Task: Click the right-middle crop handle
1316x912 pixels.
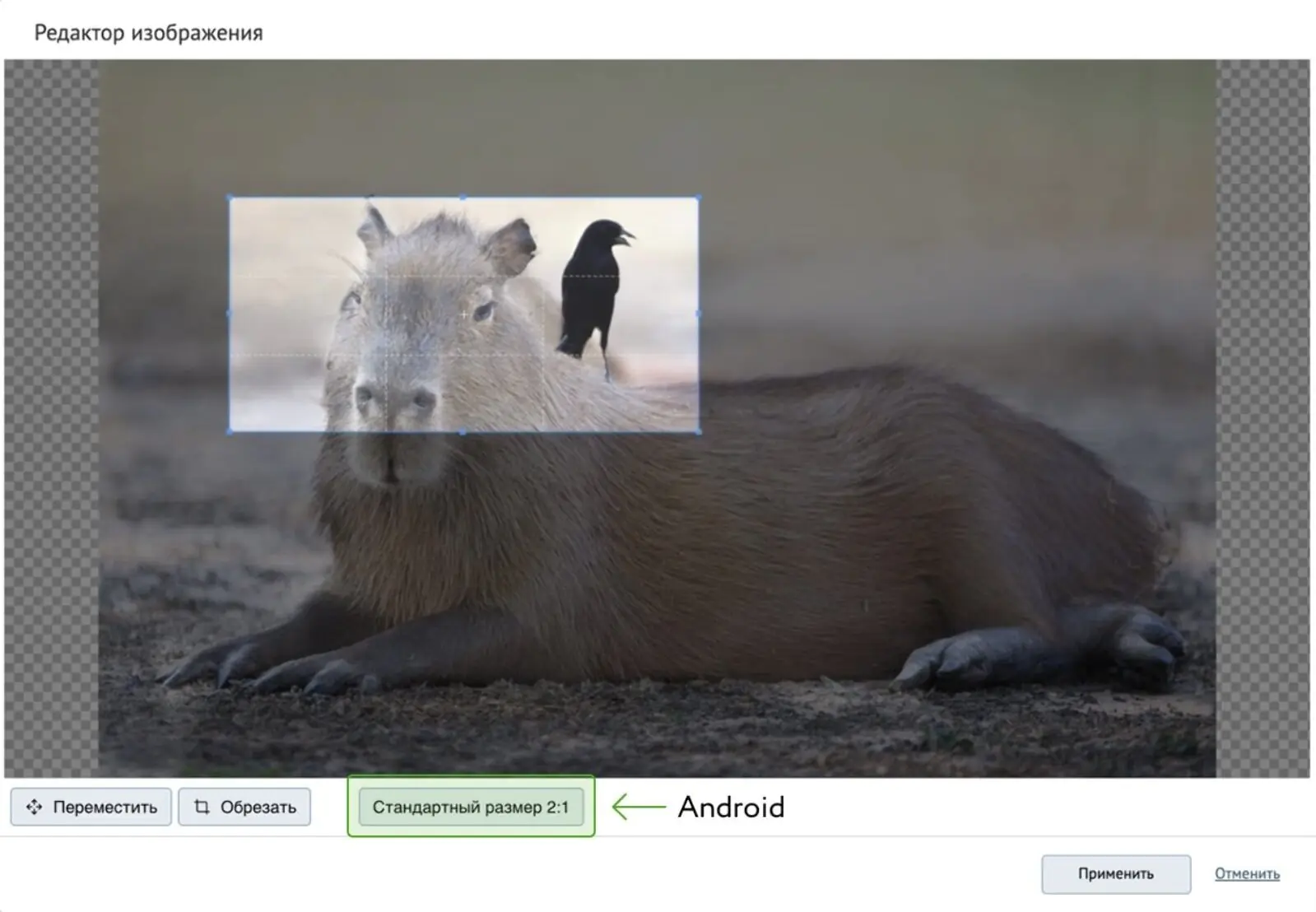Action: coord(698,314)
